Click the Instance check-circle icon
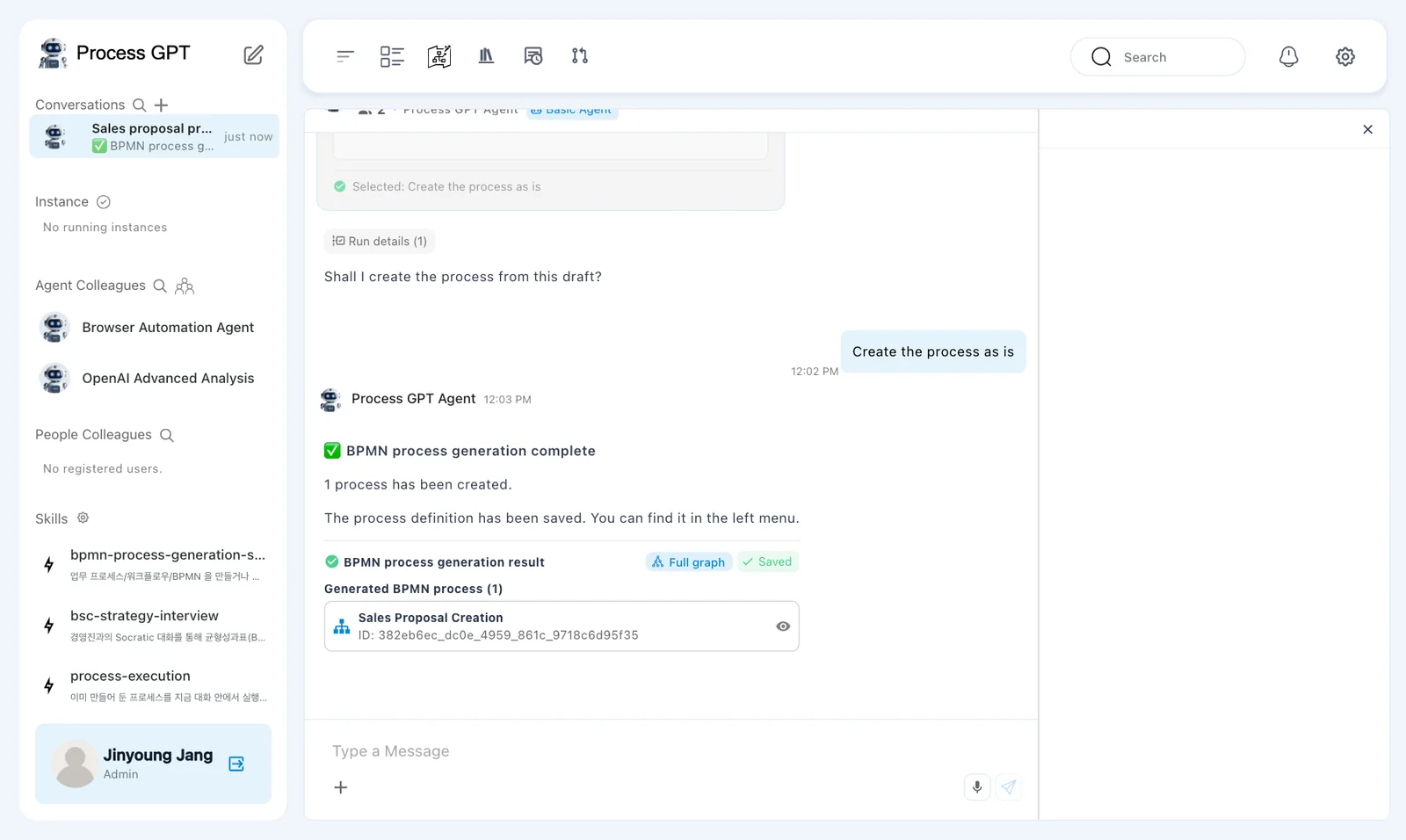1406x840 pixels. [x=104, y=202]
